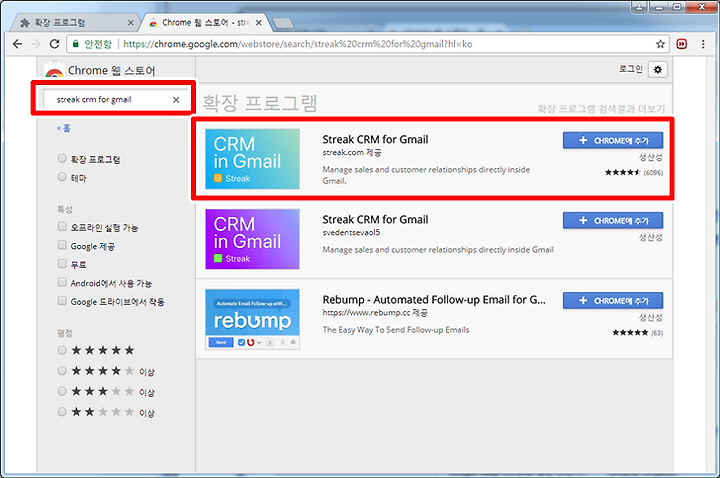Image resolution: width=720 pixels, height=478 pixels.
Task: Check the 오프라인 실행 가능 box
Action: click(x=62, y=226)
